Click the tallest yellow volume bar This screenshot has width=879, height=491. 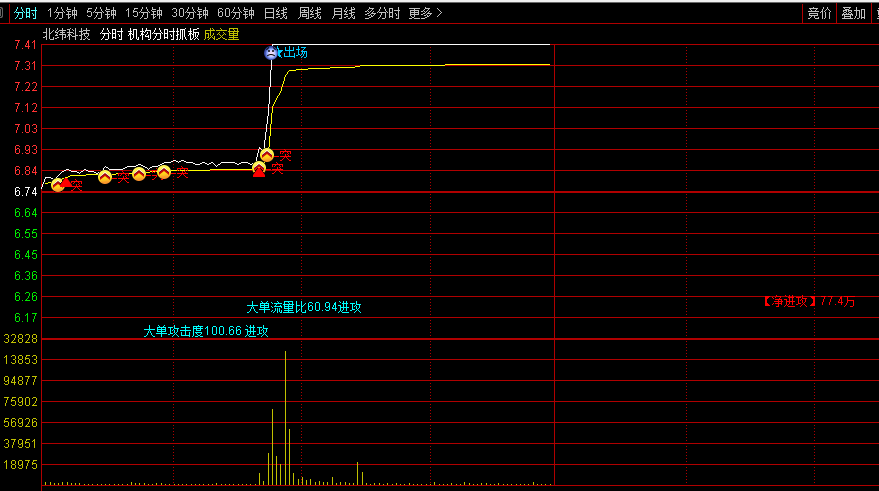[x=285, y=418]
